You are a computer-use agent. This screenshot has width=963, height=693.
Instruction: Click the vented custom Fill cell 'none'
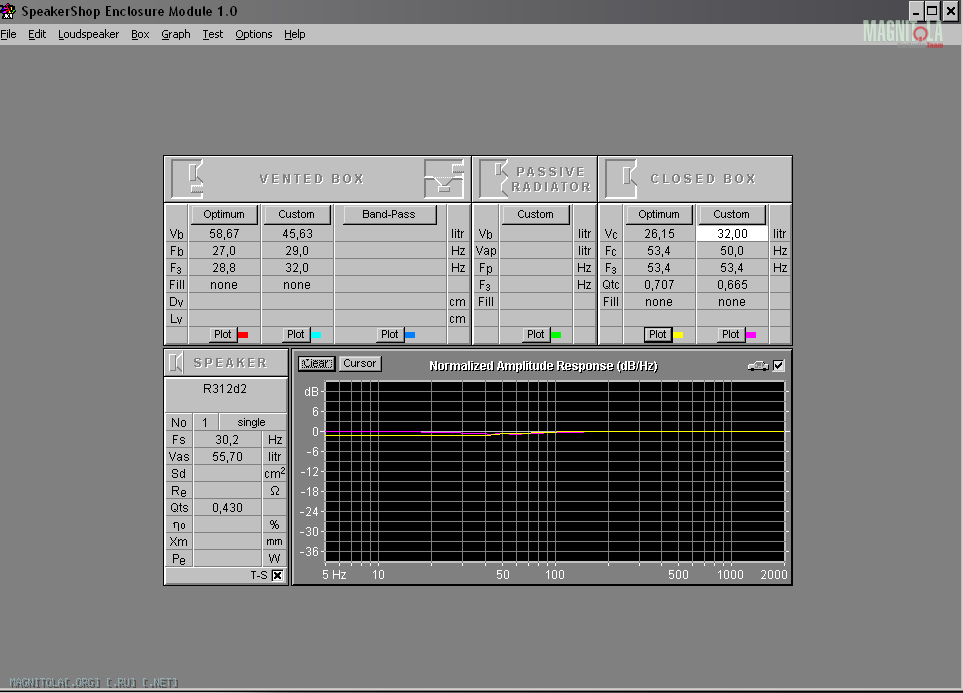coord(297,285)
